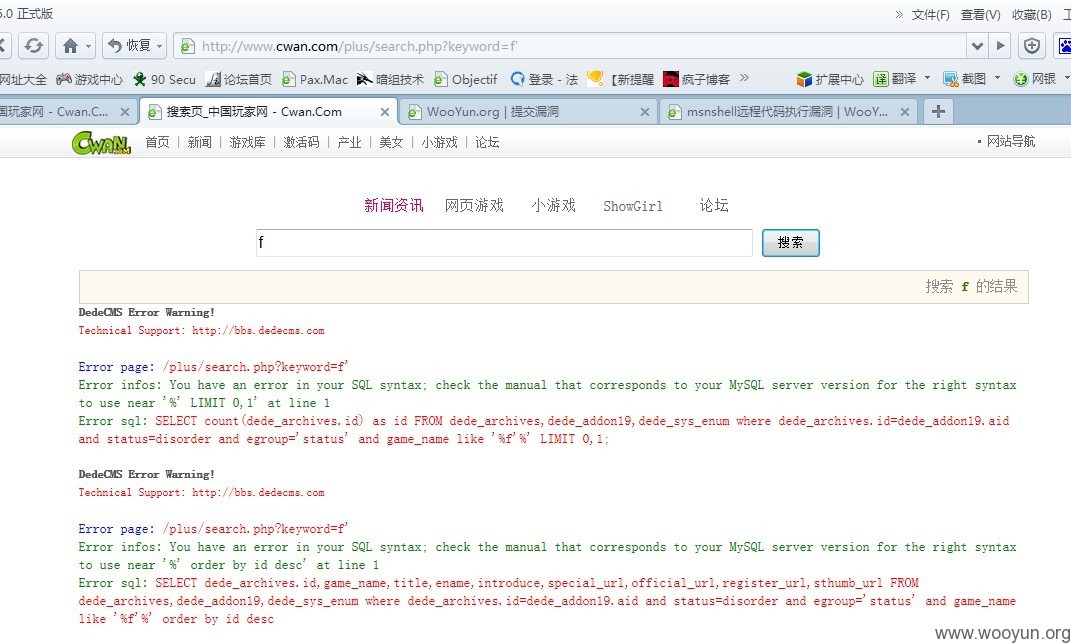Open 激活码 site nav link
The width and height of the screenshot is (1071, 643).
tap(301, 142)
